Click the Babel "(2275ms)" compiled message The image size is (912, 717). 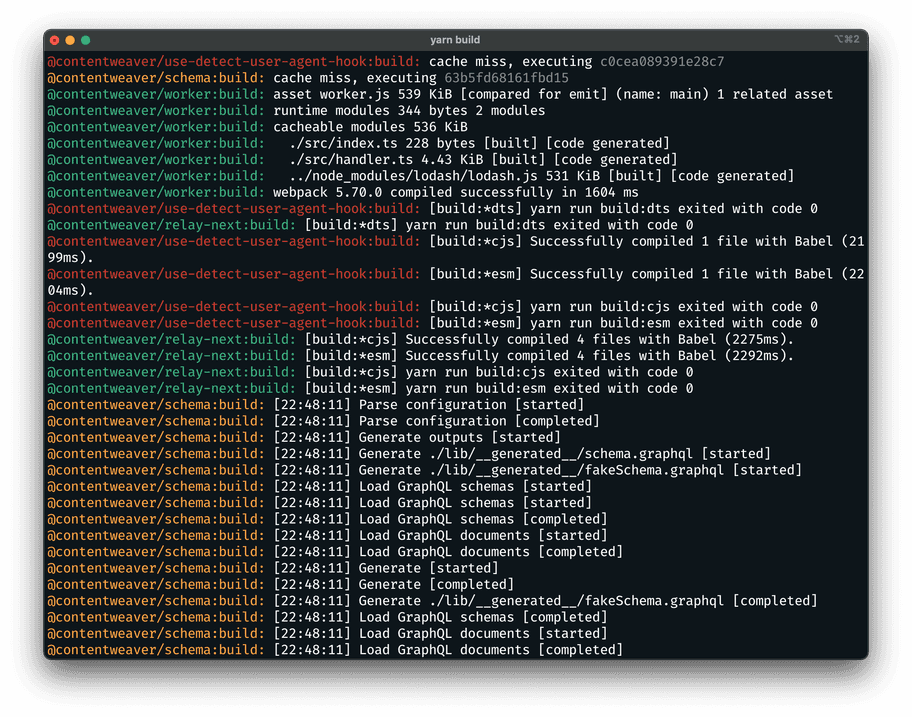600,339
